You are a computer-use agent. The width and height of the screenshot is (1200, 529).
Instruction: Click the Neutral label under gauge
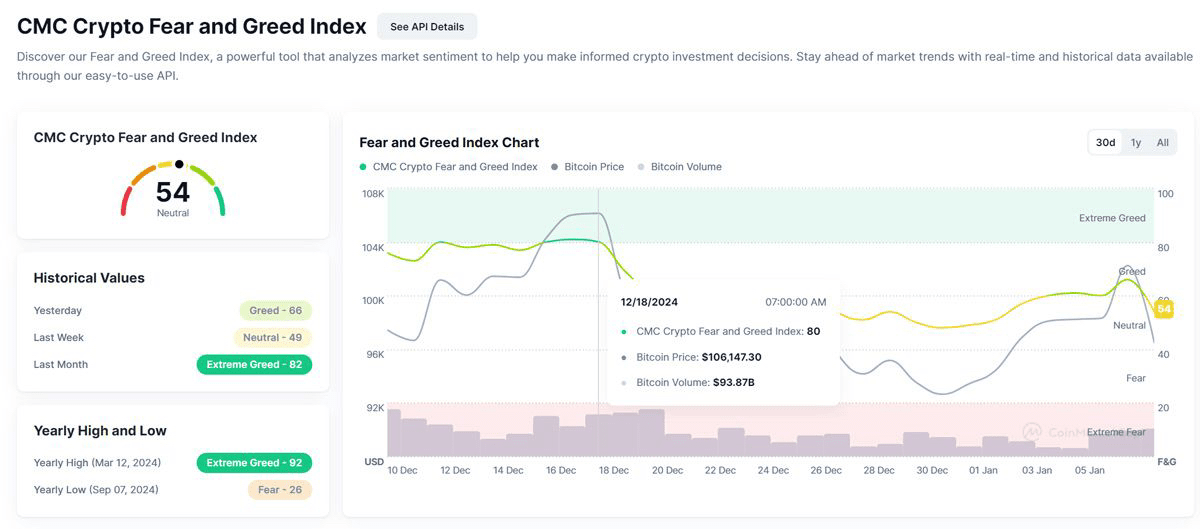click(x=173, y=213)
